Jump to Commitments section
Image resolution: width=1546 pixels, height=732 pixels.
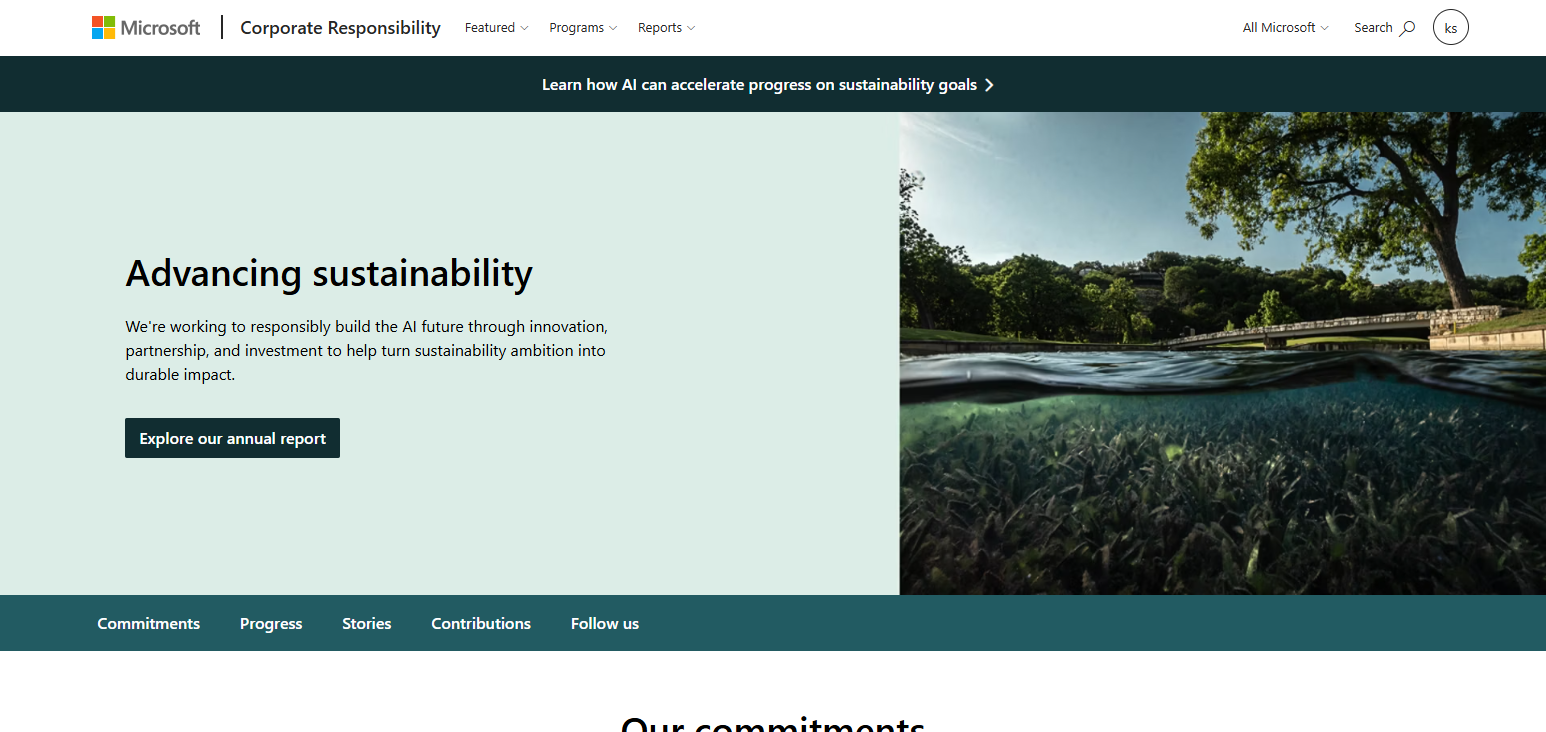149,623
